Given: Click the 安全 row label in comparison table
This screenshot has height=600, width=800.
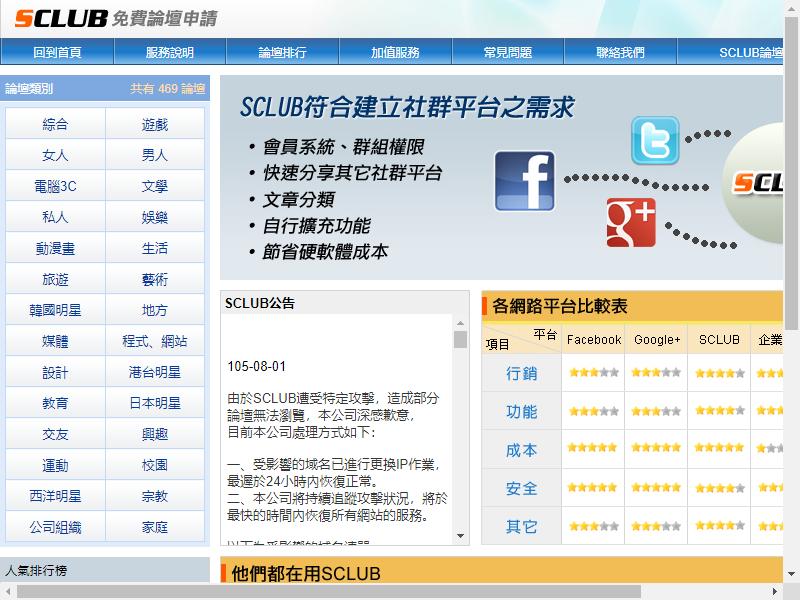Looking at the screenshot, I should click(x=521, y=488).
